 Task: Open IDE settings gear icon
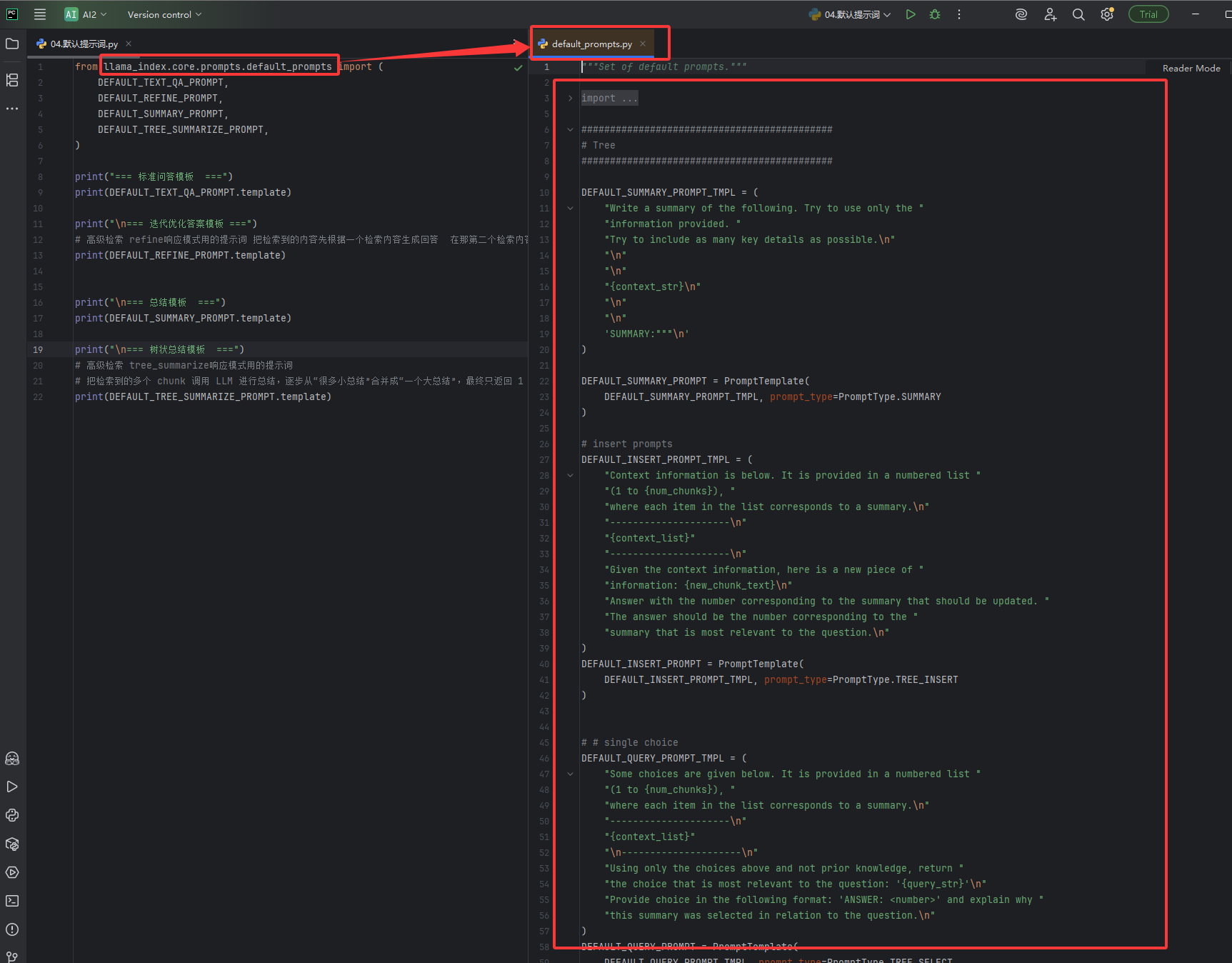click(1107, 14)
